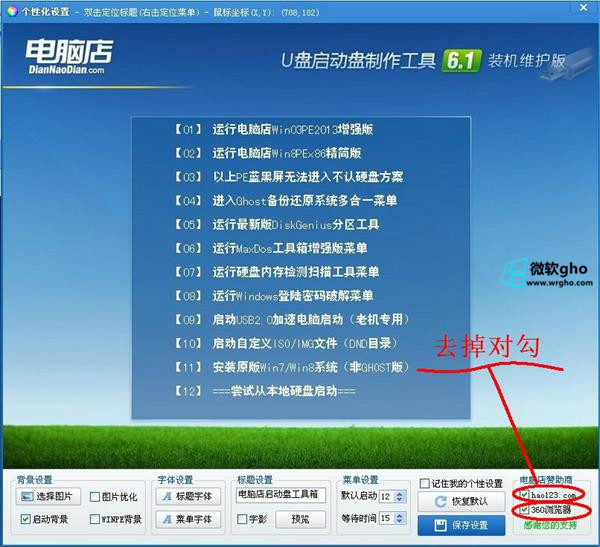Uncheck the 启动背景 checkbox

point(25,519)
